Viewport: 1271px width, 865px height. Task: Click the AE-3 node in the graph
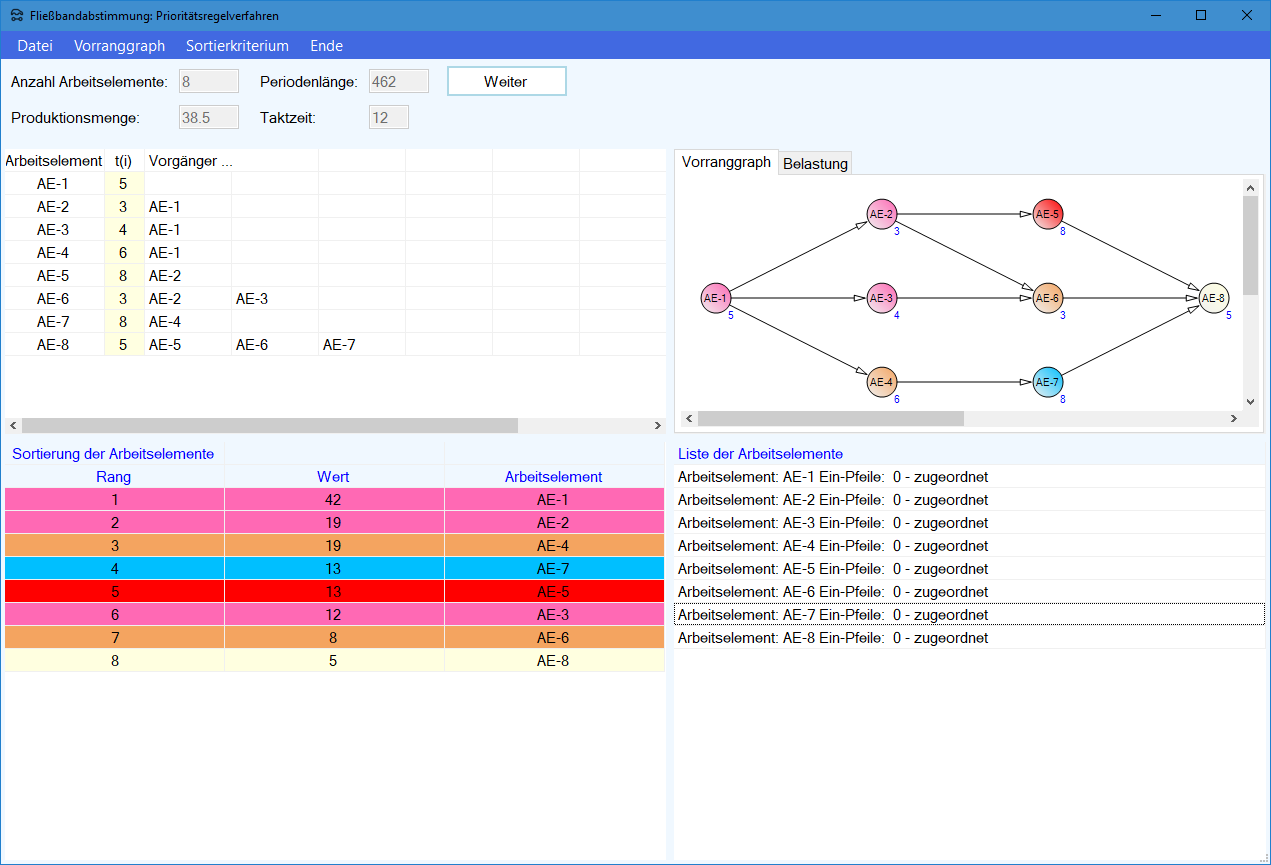coord(881,298)
